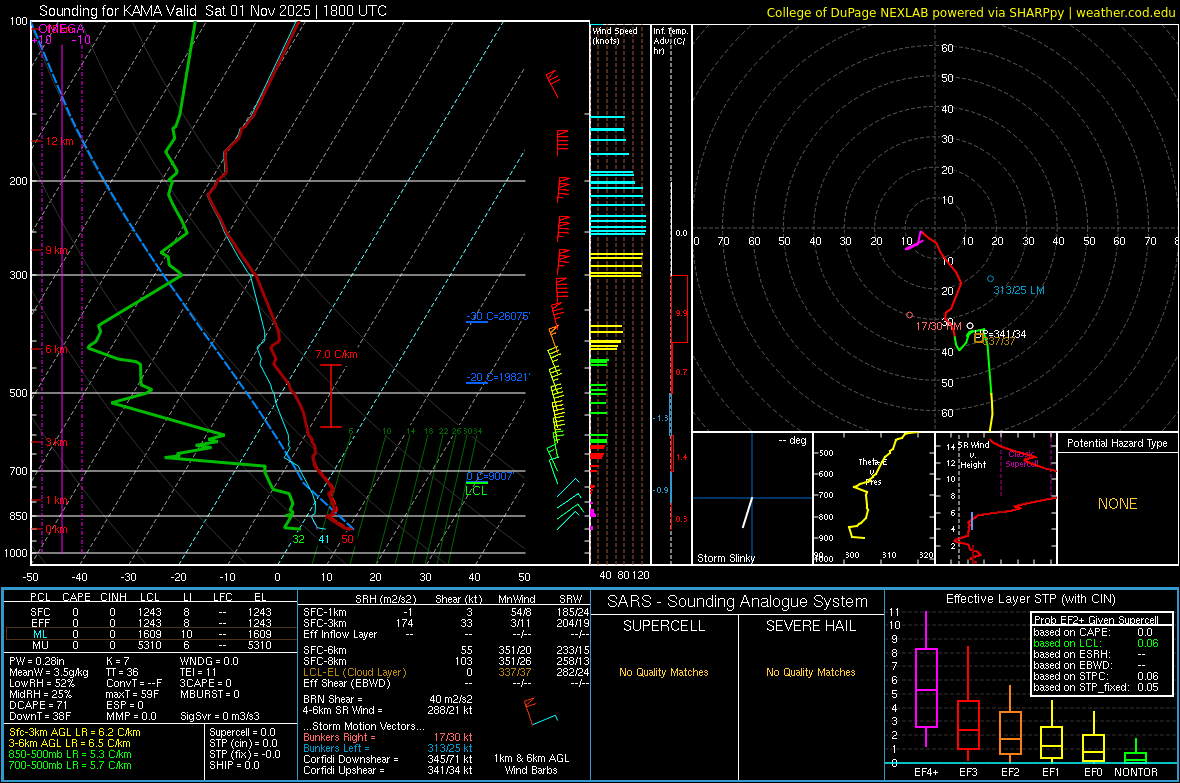Screen dimensions: 1180x783
Task: Click the blue Bunkers Left = line
Action: pos(388,748)
